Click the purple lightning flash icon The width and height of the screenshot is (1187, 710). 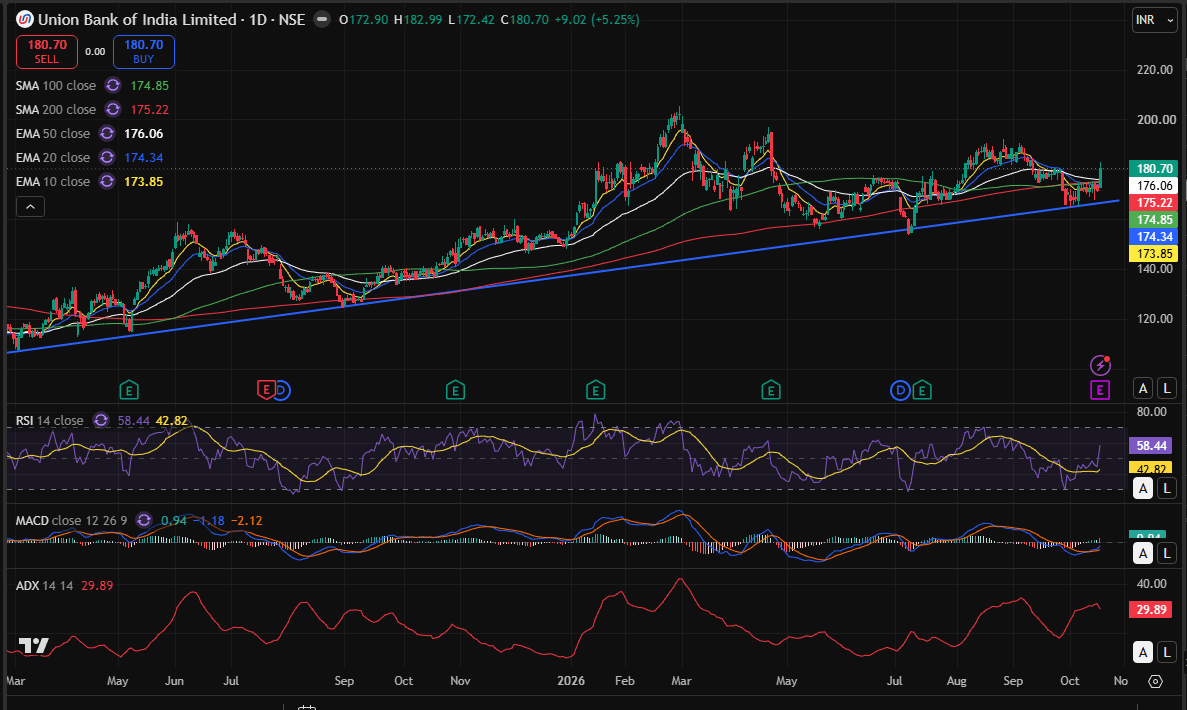1100,366
